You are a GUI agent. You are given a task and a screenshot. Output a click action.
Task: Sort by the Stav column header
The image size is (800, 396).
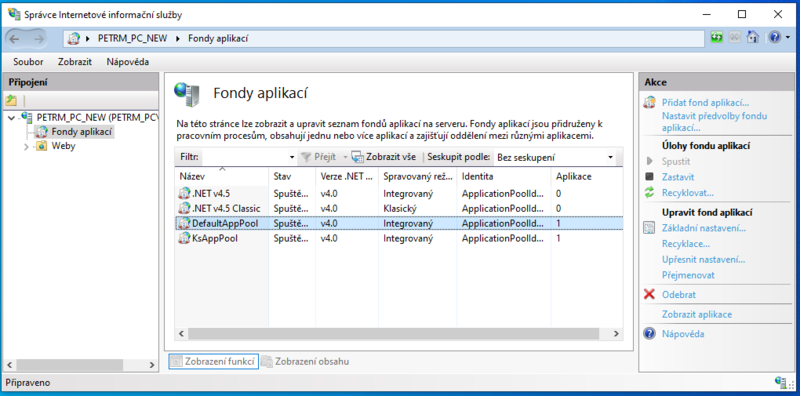coord(292,177)
